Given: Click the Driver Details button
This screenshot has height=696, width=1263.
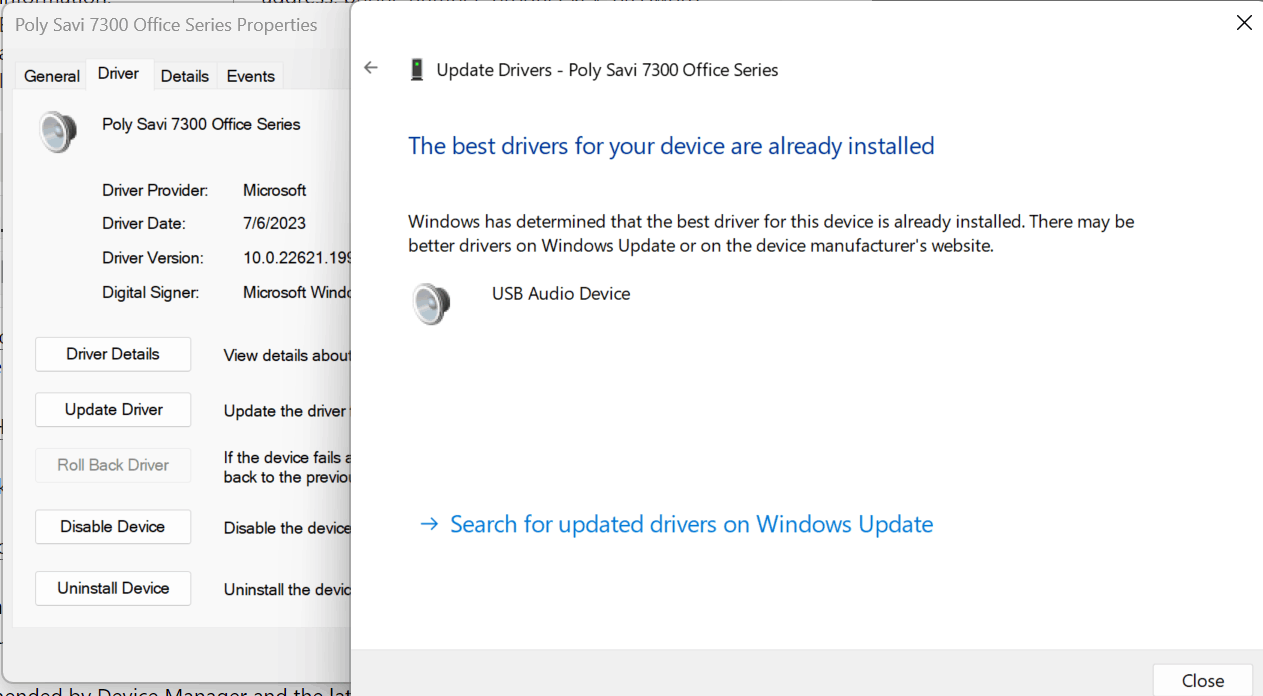Looking at the screenshot, I should click(x=113, y=354).
